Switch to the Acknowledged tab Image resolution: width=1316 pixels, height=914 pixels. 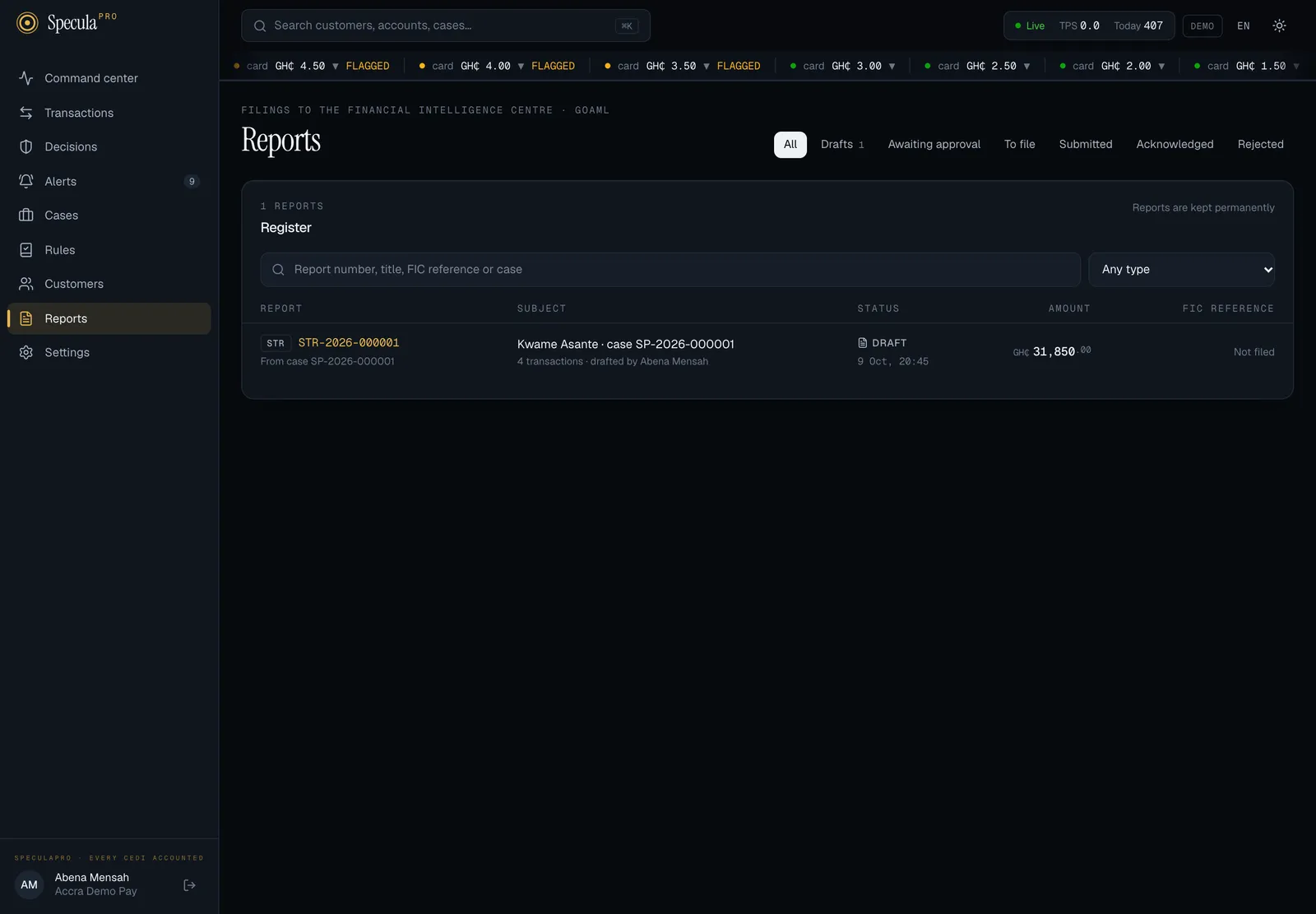[1175, 145]
